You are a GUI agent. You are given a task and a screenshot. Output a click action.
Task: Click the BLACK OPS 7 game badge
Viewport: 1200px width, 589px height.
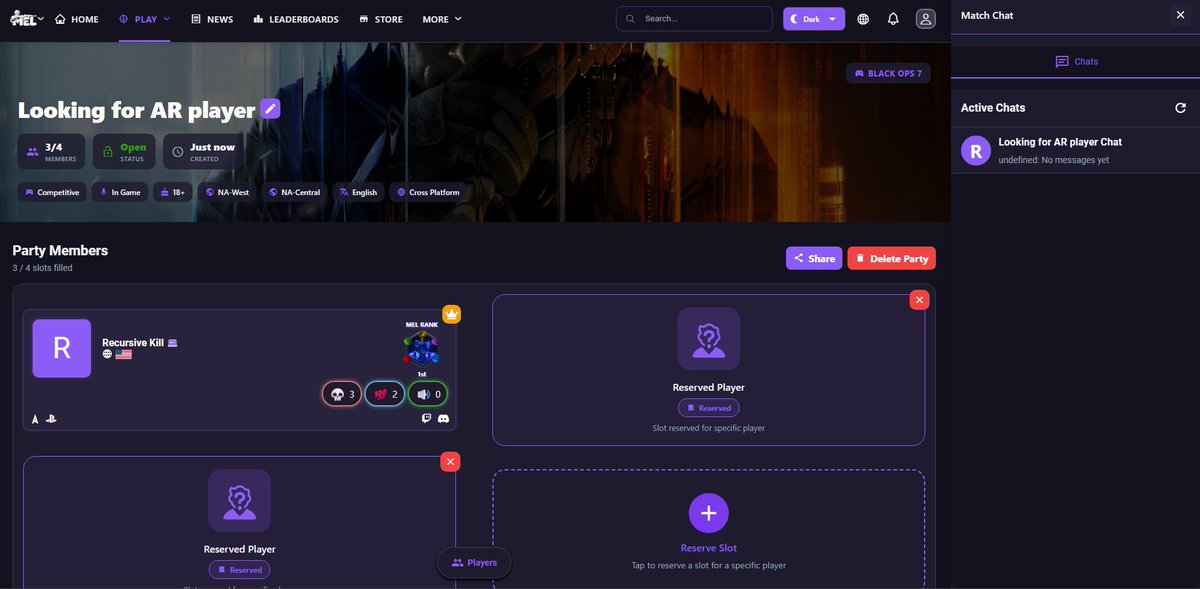(888, 73)
